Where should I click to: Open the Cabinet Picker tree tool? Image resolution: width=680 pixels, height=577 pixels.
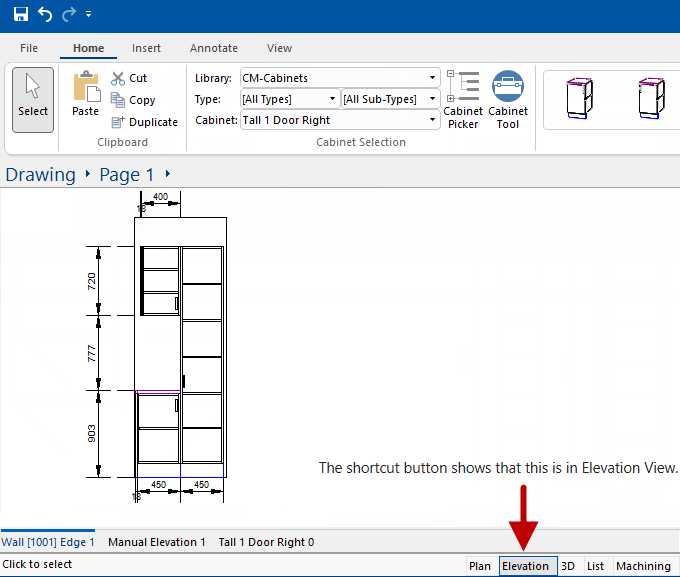[463, 100]
